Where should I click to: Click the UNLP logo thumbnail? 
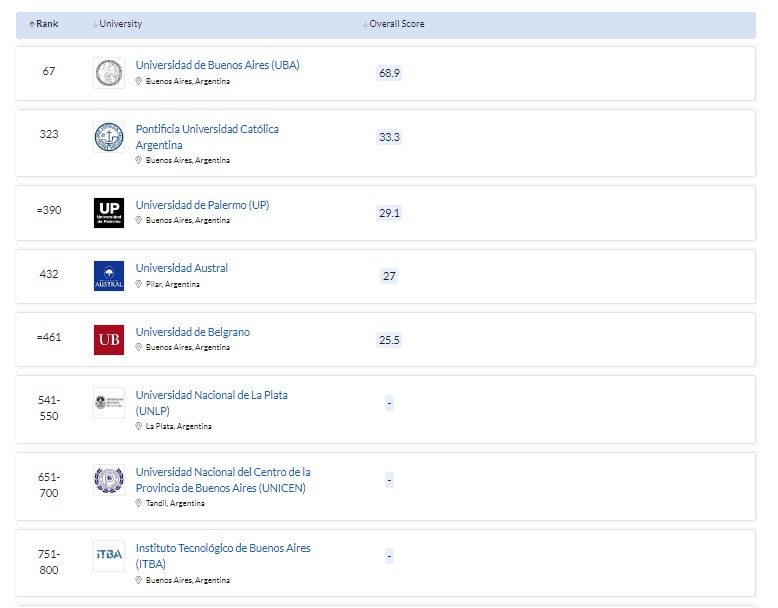tap(109, 403)
